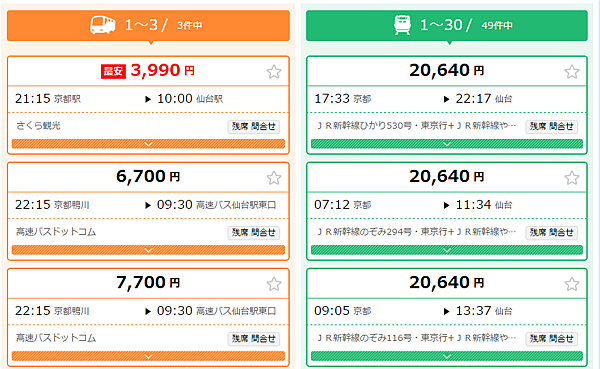
Task: Check seat availability for 6,700 yen bus
Action: tap(254, 232)
